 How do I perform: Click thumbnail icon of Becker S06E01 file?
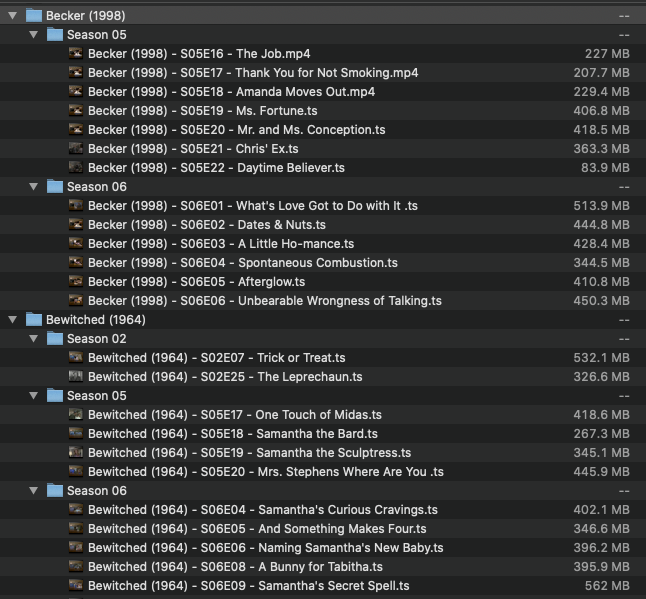tap(76, 205)
